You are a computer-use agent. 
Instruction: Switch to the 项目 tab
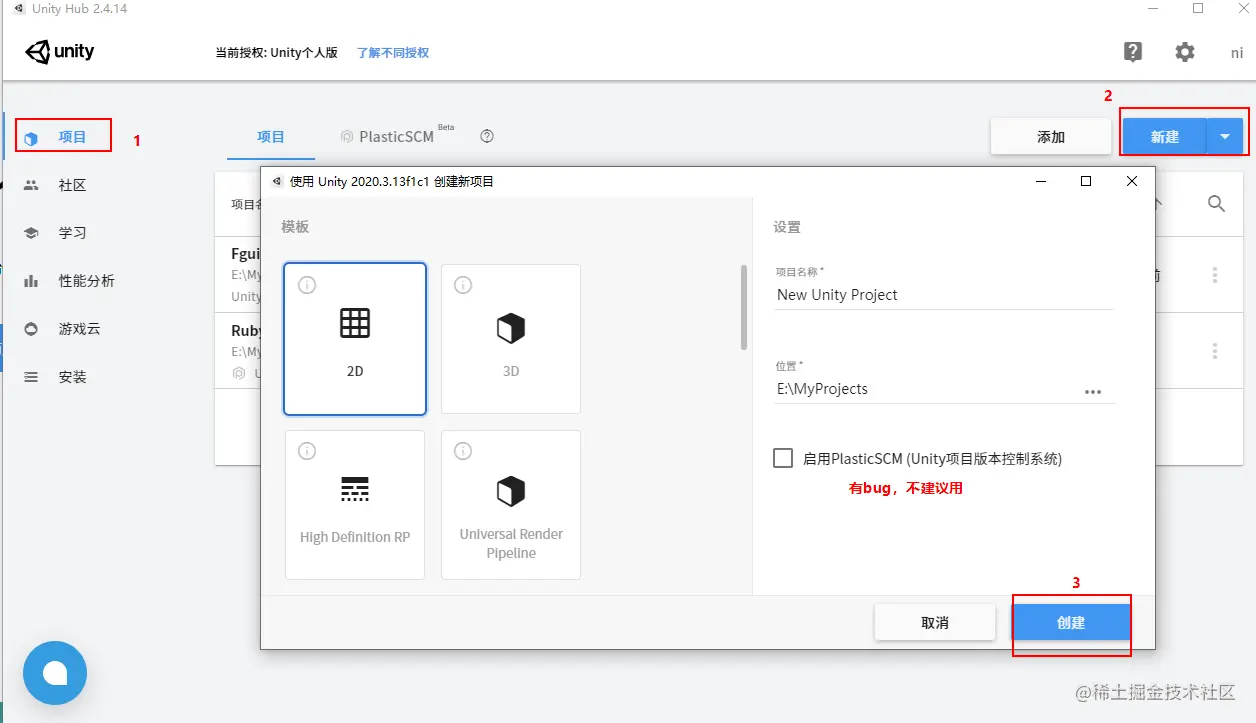pos(271,137)
